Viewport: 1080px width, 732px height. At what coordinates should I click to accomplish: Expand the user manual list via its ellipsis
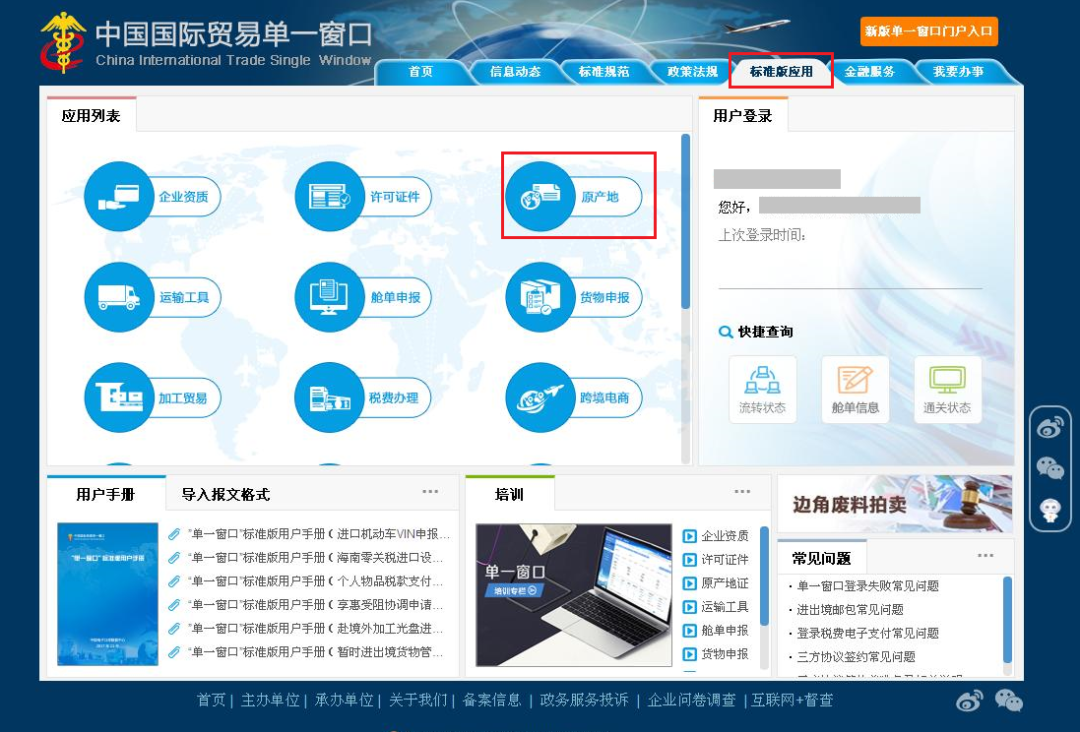click(x=431, y=490)
